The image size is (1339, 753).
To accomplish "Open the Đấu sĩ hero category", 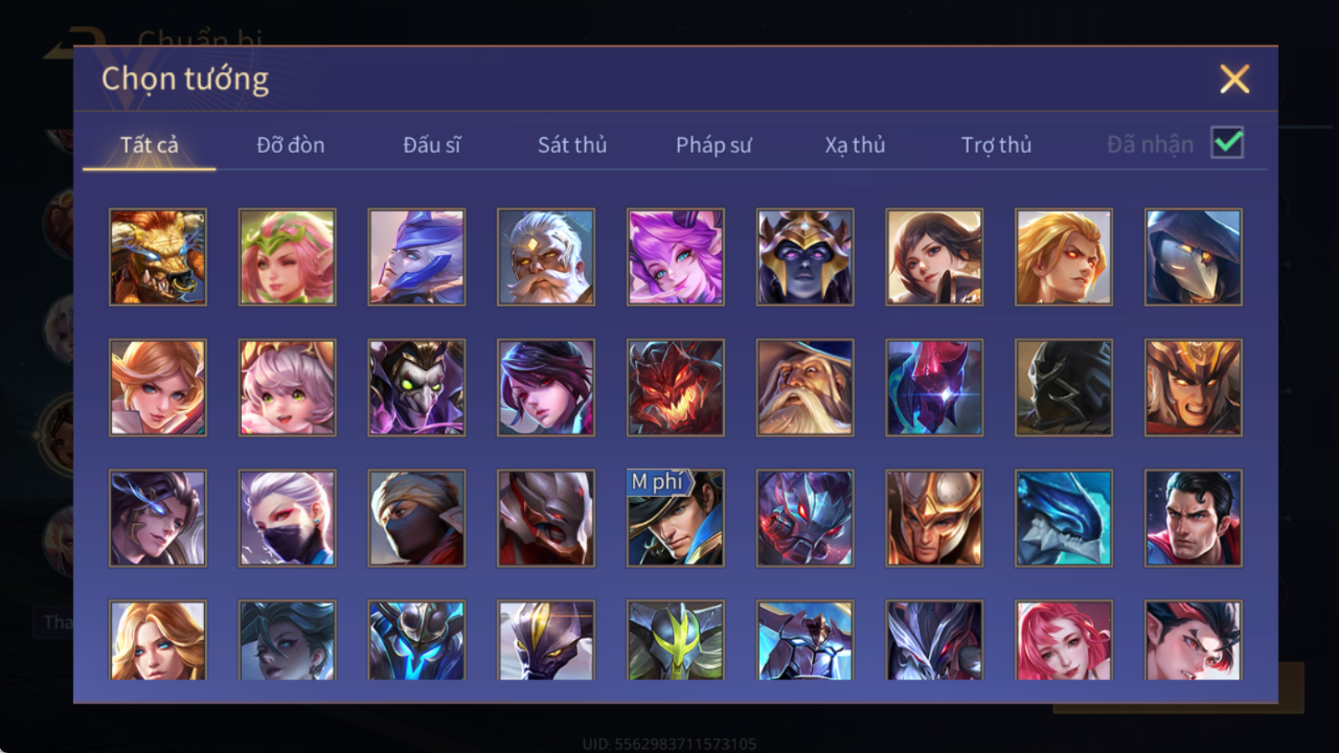I will (x=432, y=145).
